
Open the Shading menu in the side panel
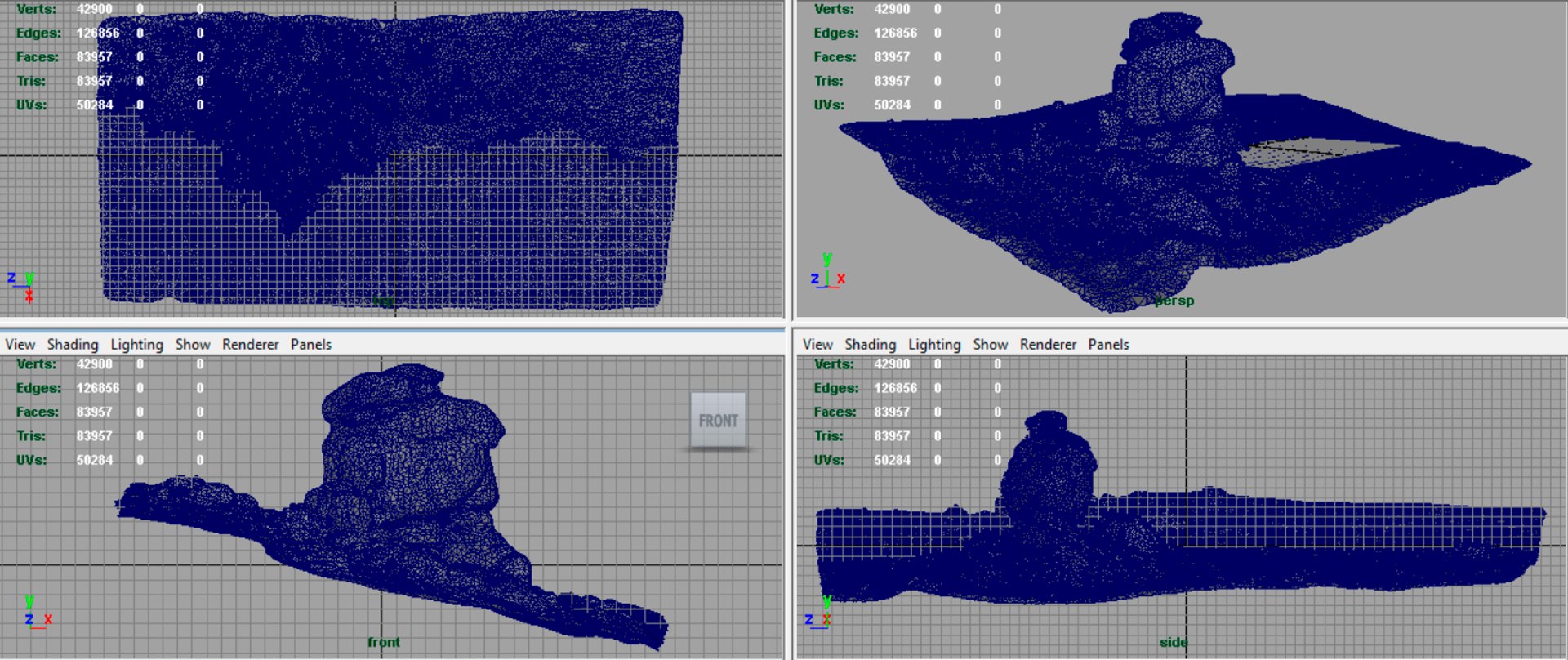[871, 345]
